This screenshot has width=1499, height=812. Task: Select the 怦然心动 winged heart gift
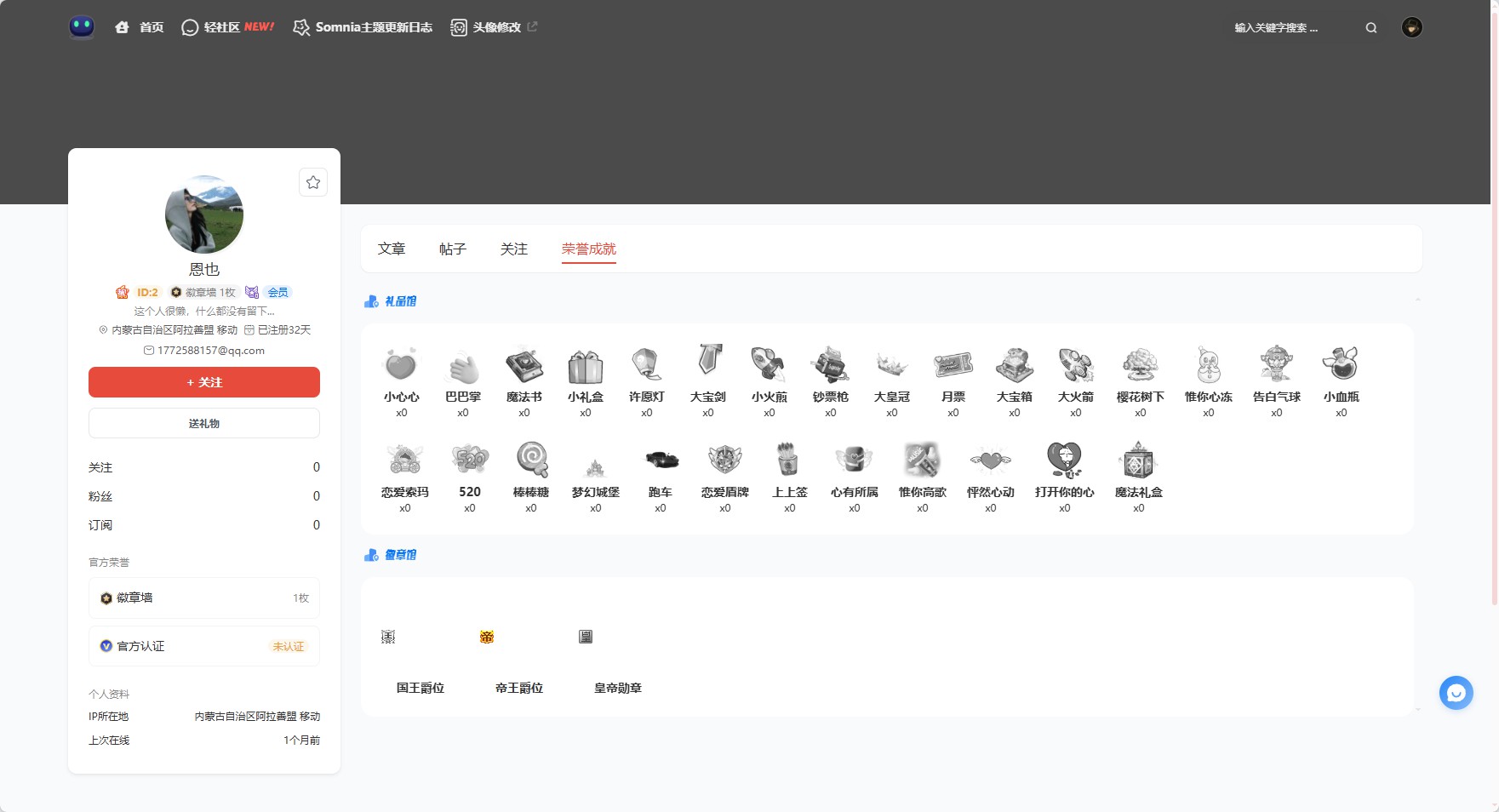coord(991,460)
